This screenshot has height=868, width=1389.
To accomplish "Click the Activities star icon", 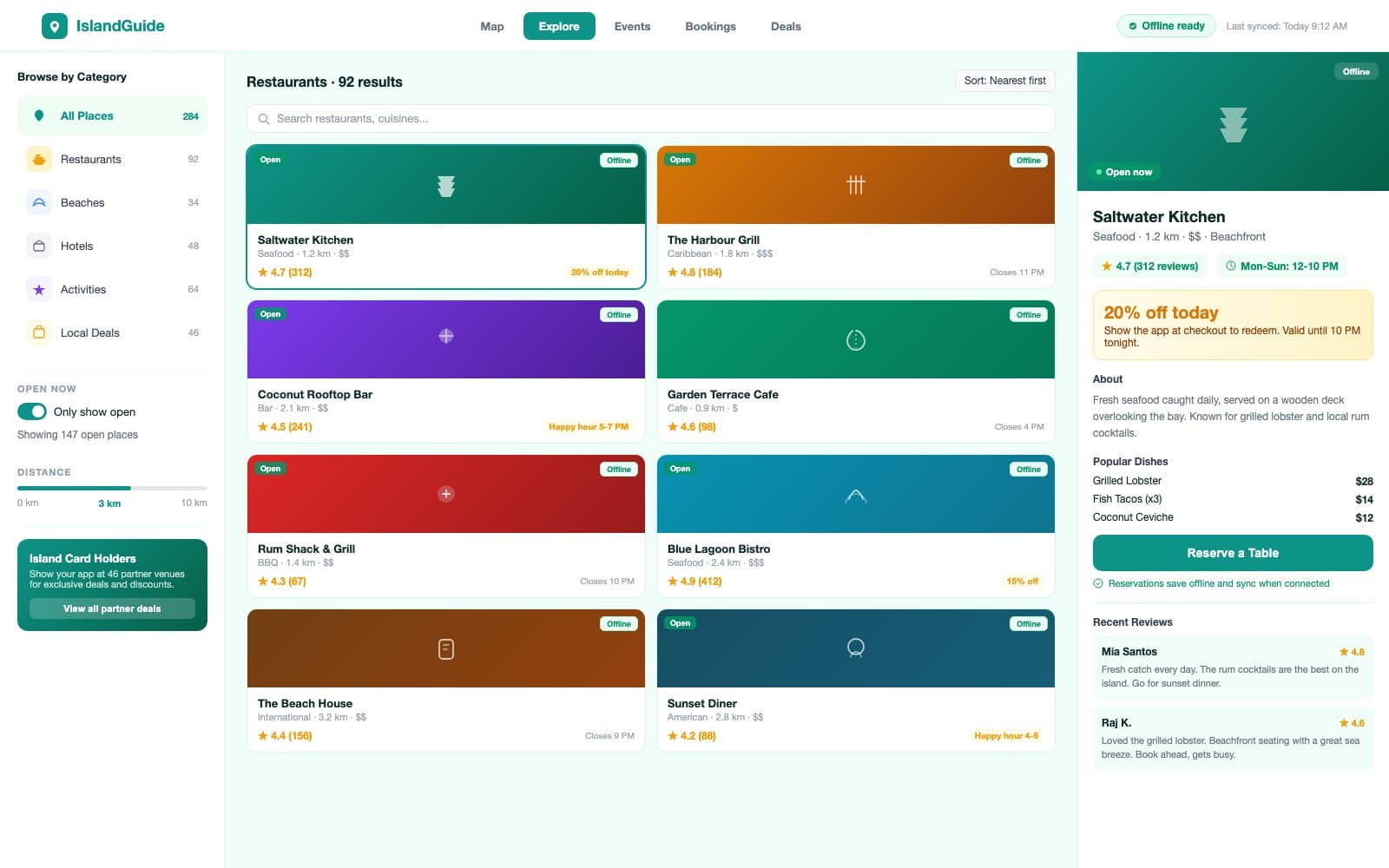I will pos(39,289).
